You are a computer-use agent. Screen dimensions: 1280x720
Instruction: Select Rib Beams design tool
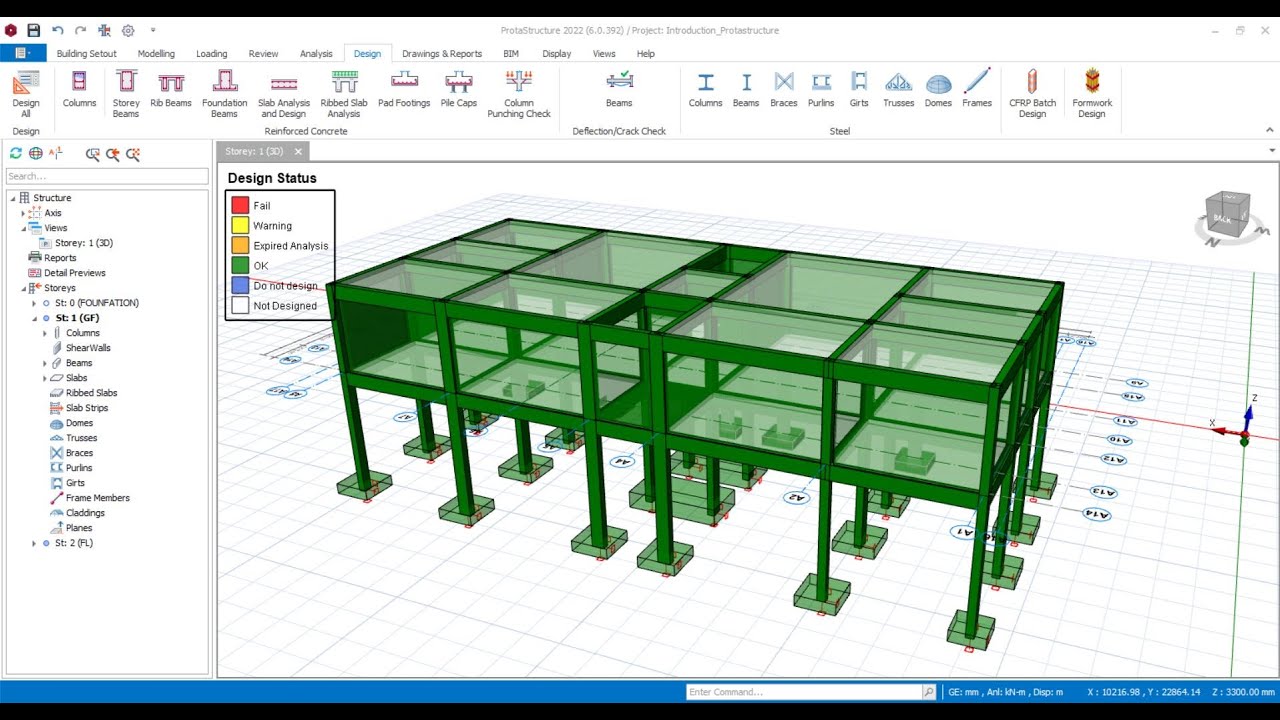tap(171, 89)
